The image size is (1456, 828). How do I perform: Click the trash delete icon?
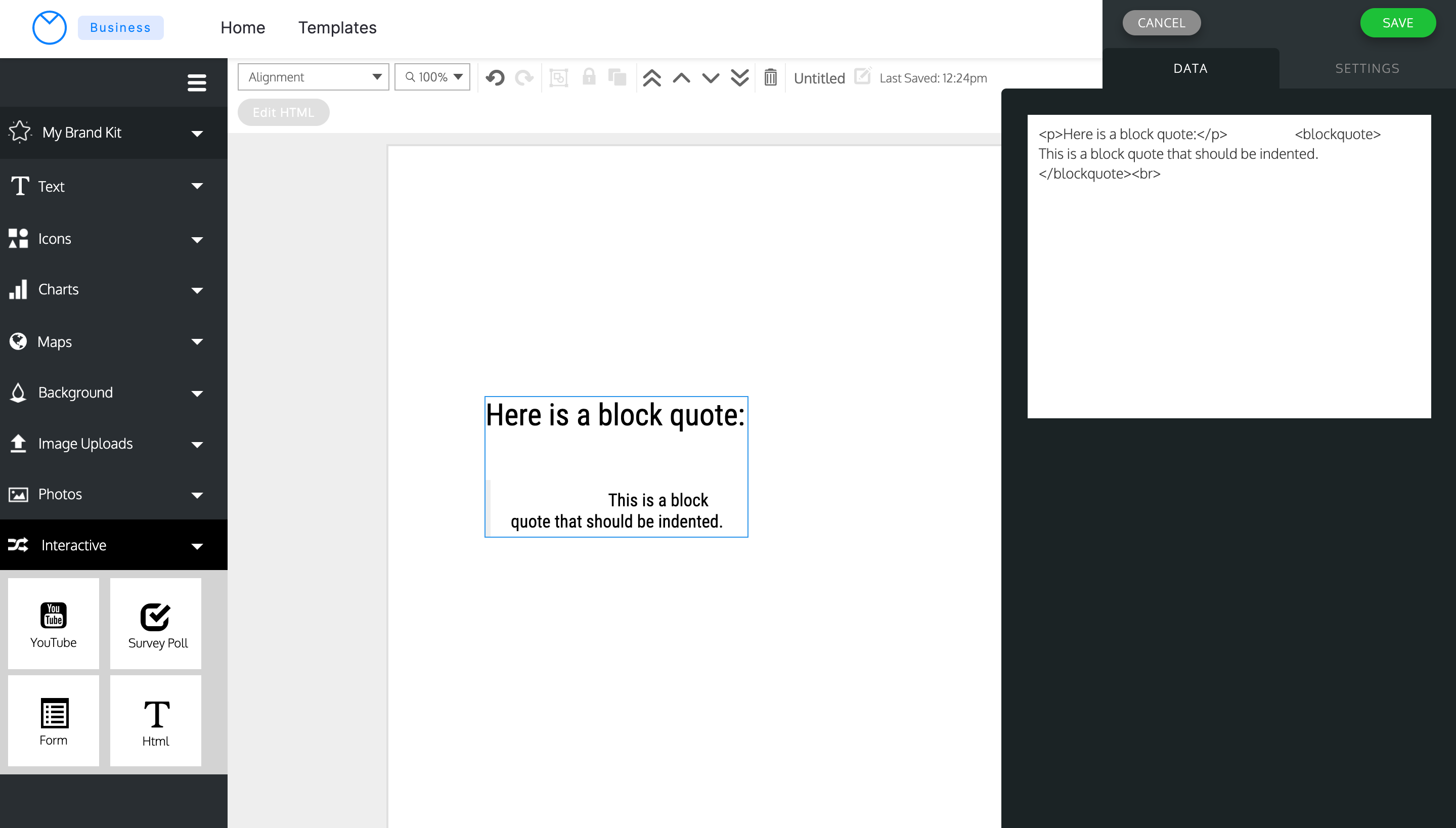click(770, 78)
